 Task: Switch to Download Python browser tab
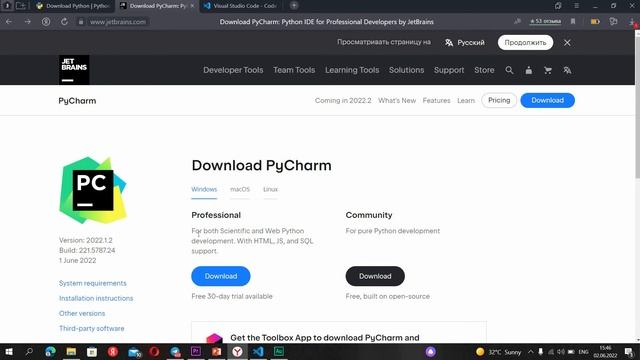[73, 6]
